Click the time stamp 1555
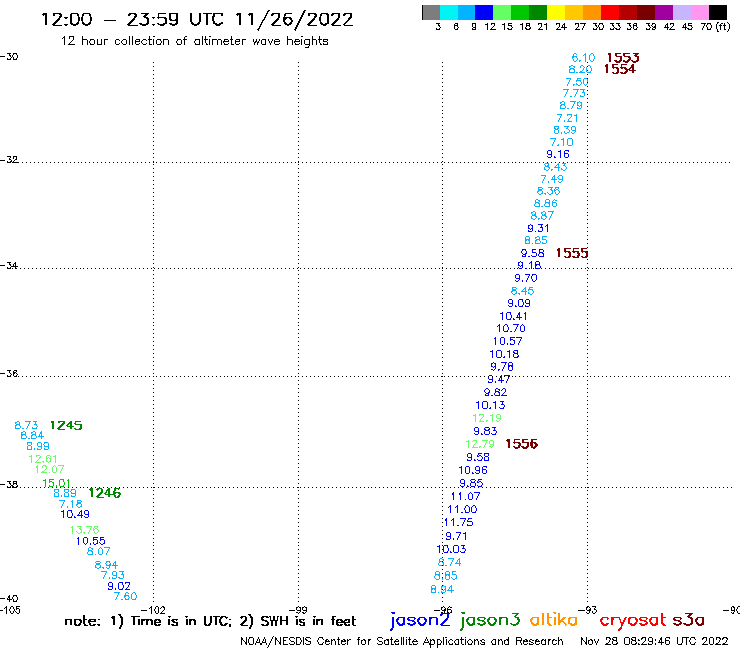Screen dimensions: 740x650 point(572,253)
